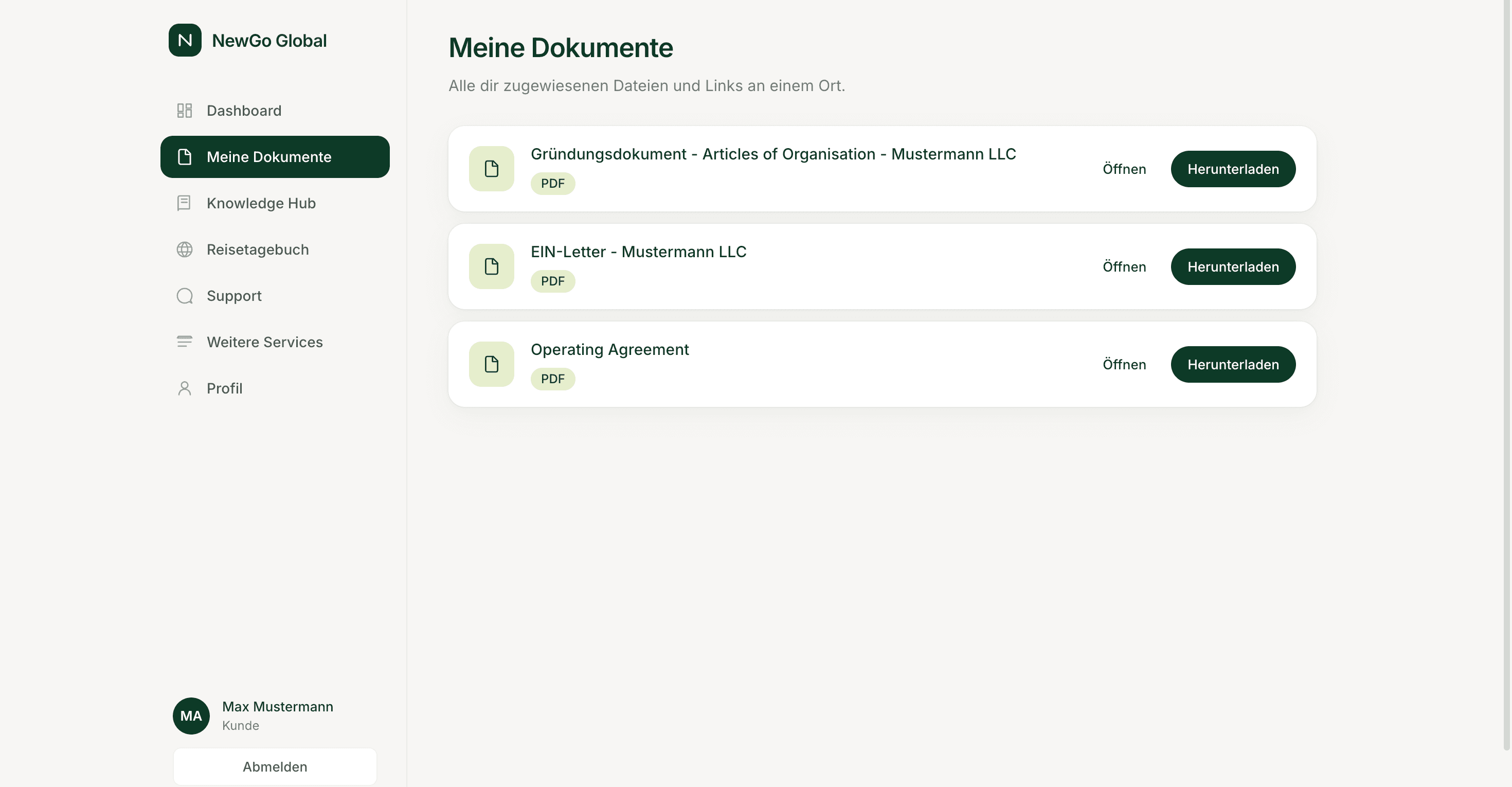Click the Dashboard grid icon
Image resolution: width=1512 pixels, height=787 pixels.
pos(184,110)
